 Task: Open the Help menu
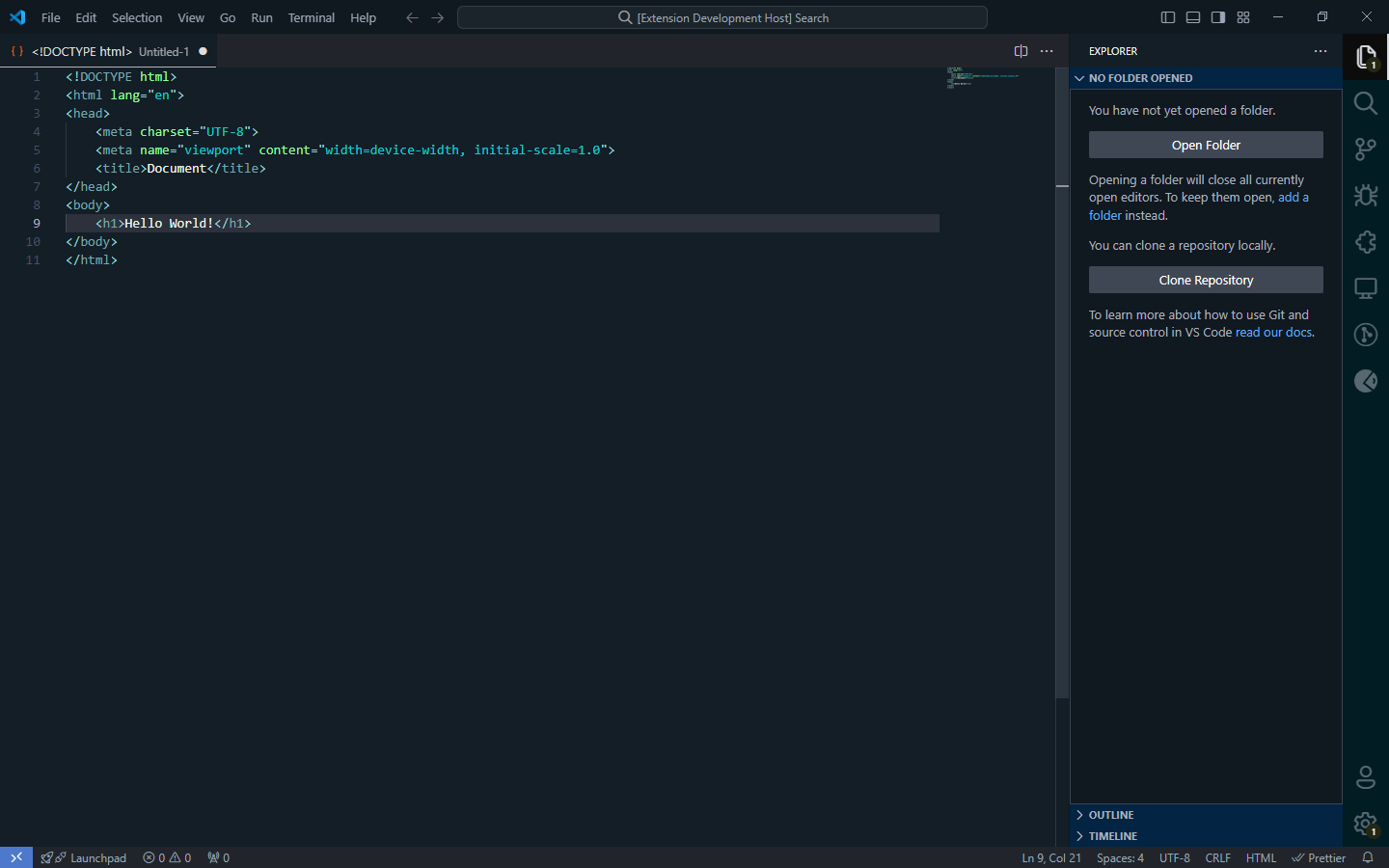(363, 17)
